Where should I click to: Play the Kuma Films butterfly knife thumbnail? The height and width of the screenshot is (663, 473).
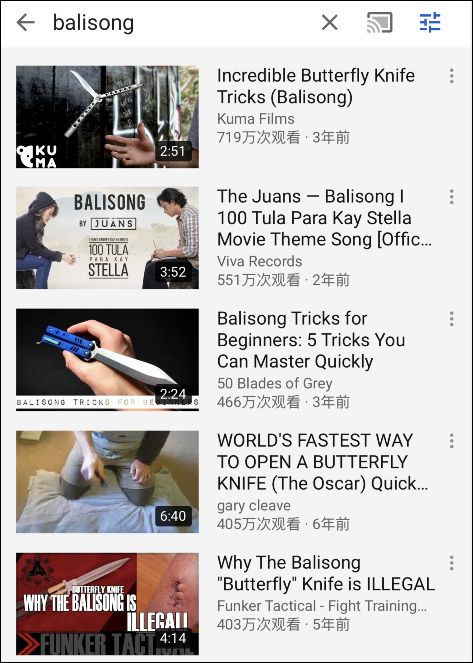[107, 117]
